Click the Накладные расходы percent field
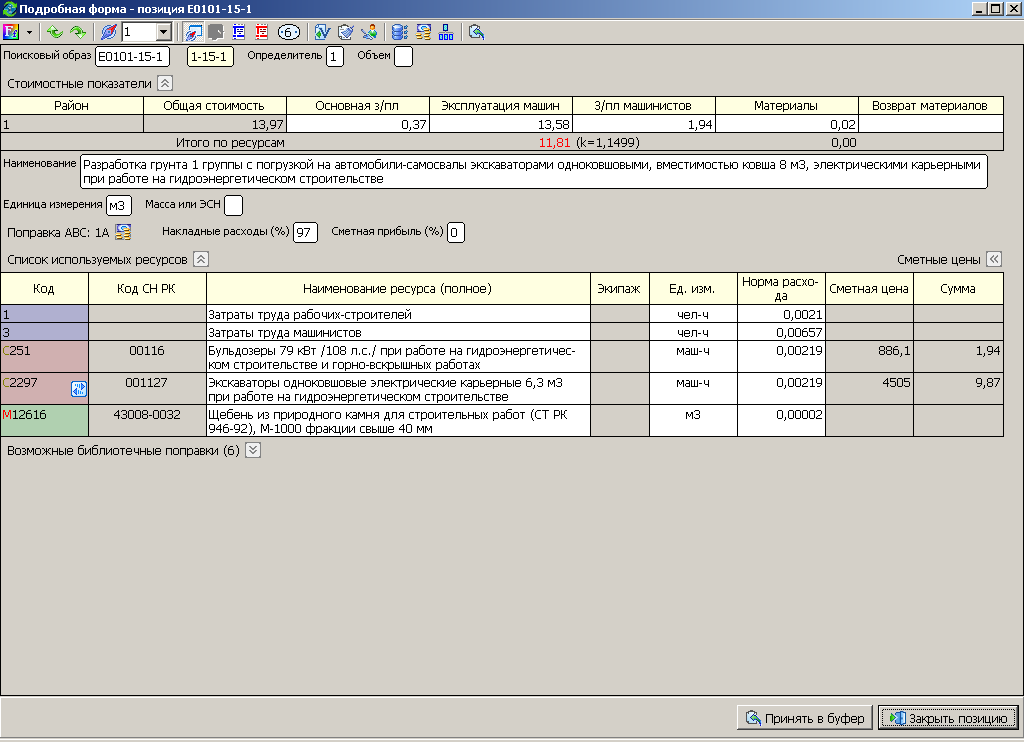The image size is (1024, 742). [x=305, y=233]
